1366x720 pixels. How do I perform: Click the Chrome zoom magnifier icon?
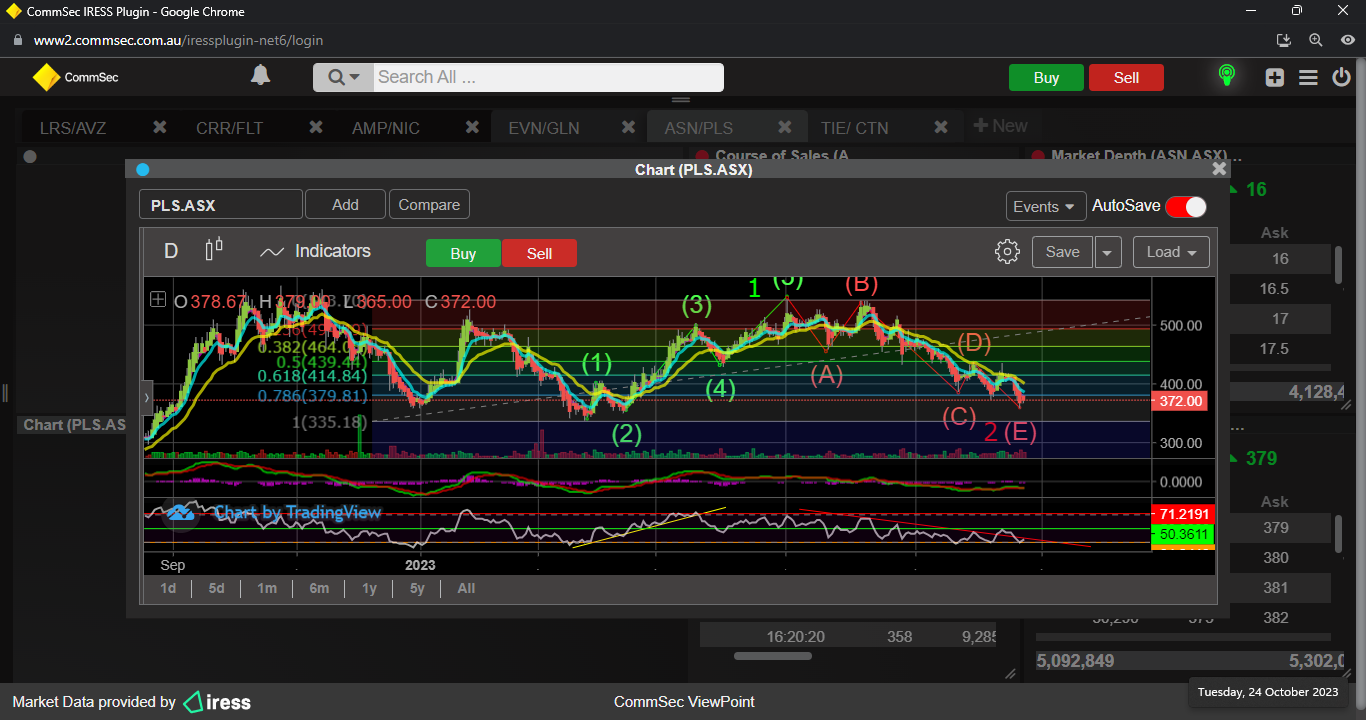(1316, 40)
